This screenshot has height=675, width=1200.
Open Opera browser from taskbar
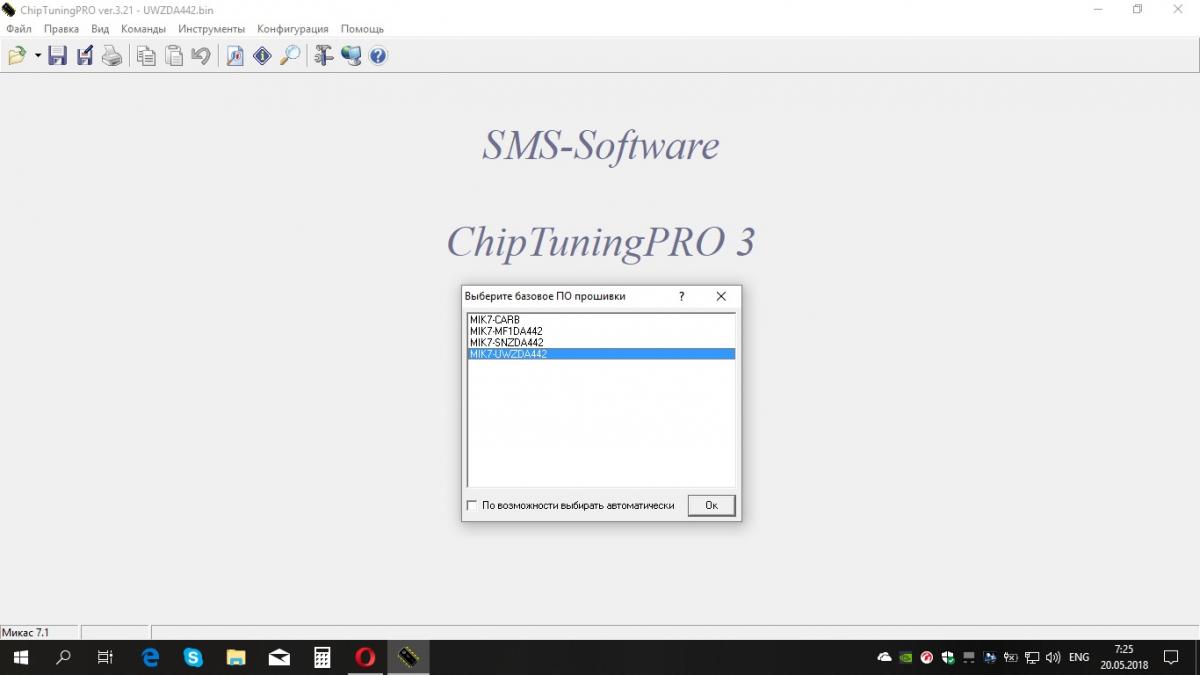click(365, 658)
